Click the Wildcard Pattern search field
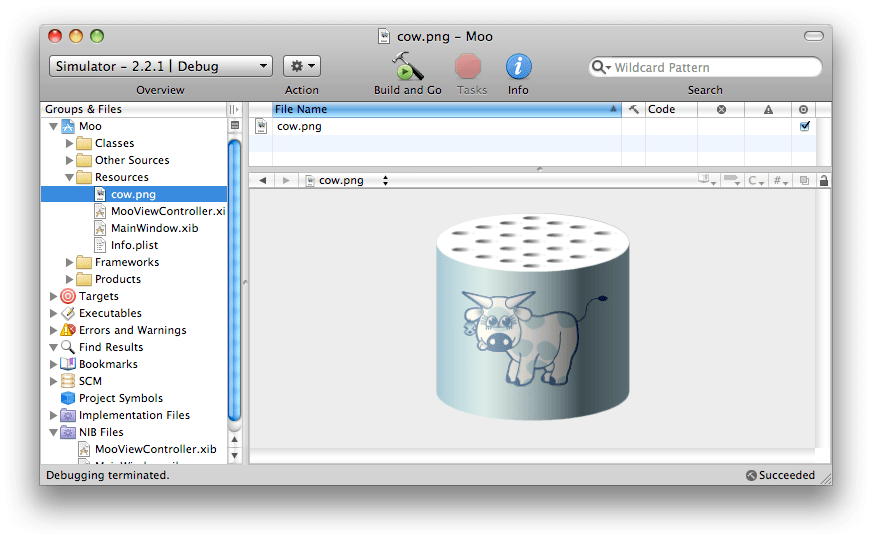 click(712, 67)
